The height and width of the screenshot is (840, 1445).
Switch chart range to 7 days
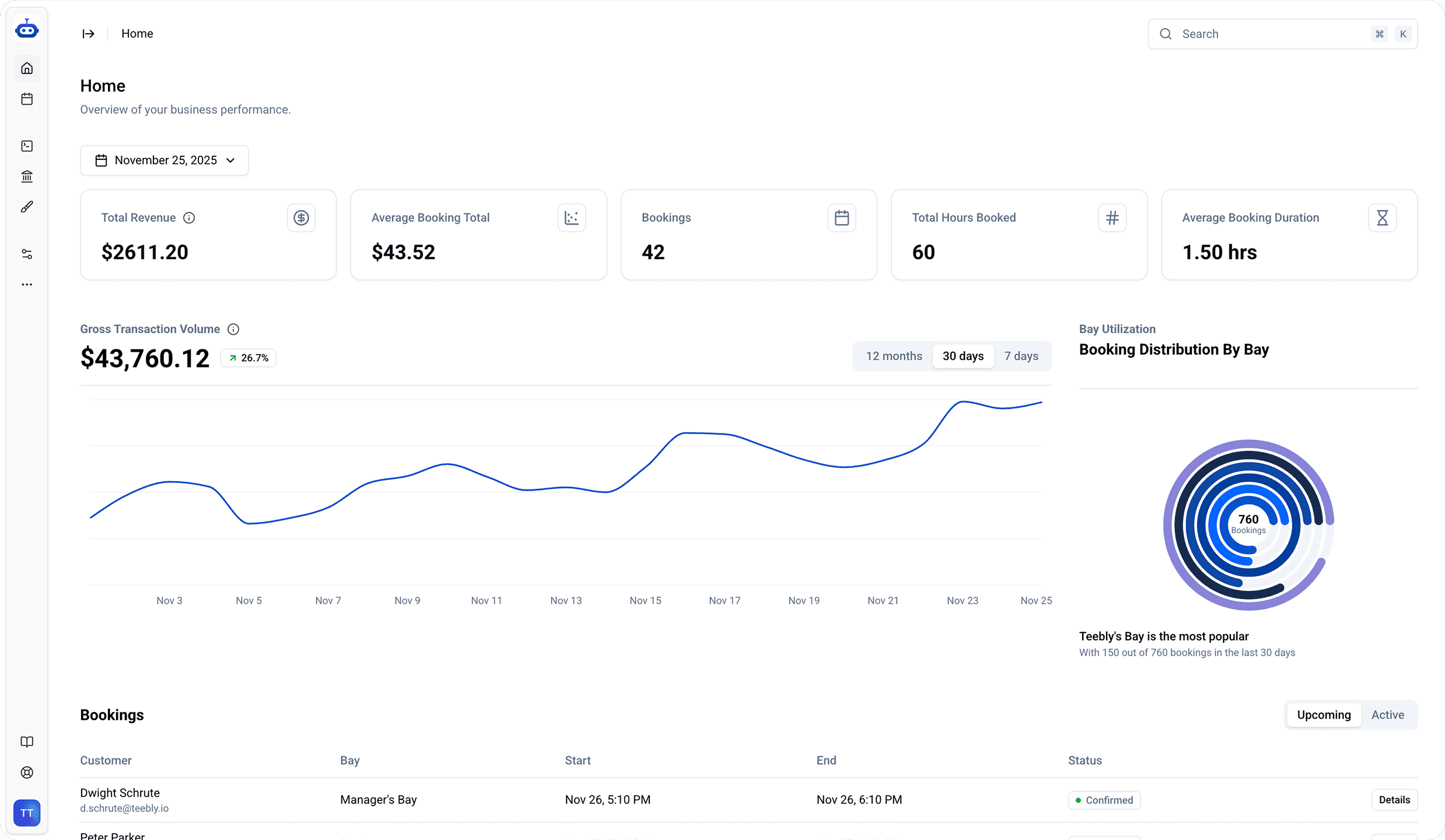click(x=1021, y=356)
